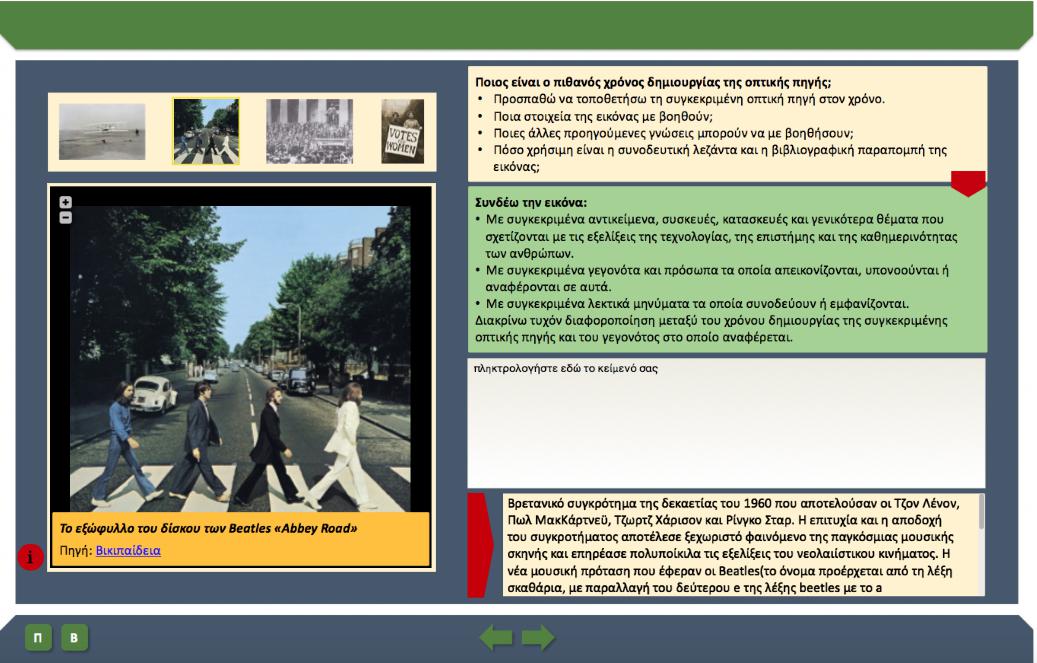This screenshot has height=663, width=1037.
Task: Click the bullet 'Ποιες άλλες προηγούμενες γνώσεις μπορούν να με βοηθήσουν'
Action: pos(673,133)
